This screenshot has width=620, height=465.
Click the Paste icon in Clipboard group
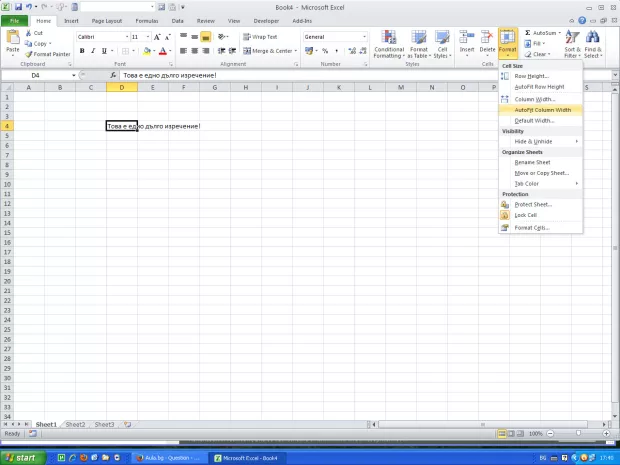pos(12,40)
